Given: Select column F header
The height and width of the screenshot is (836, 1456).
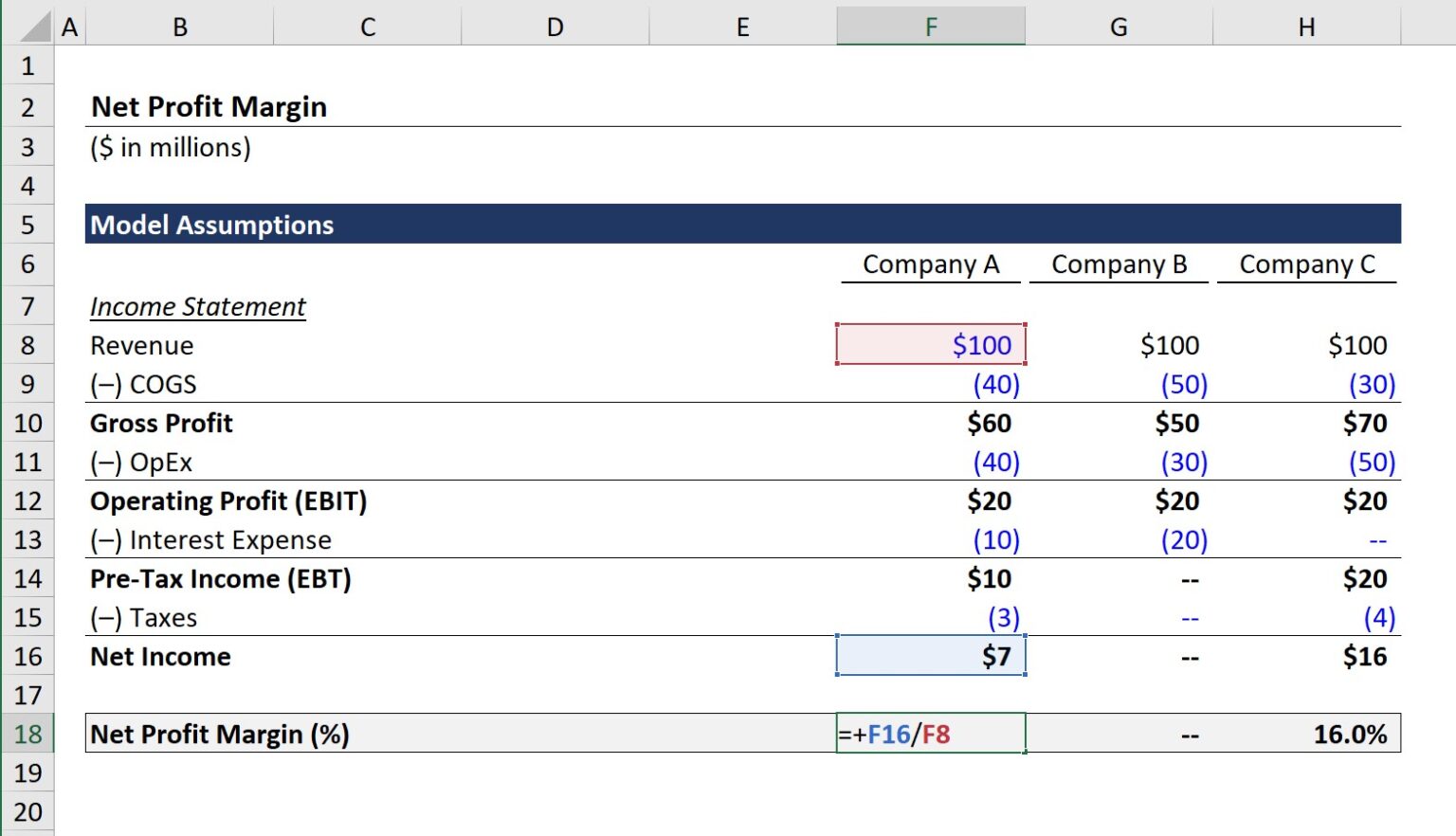Looking at the screenshot, I should 930,27.
